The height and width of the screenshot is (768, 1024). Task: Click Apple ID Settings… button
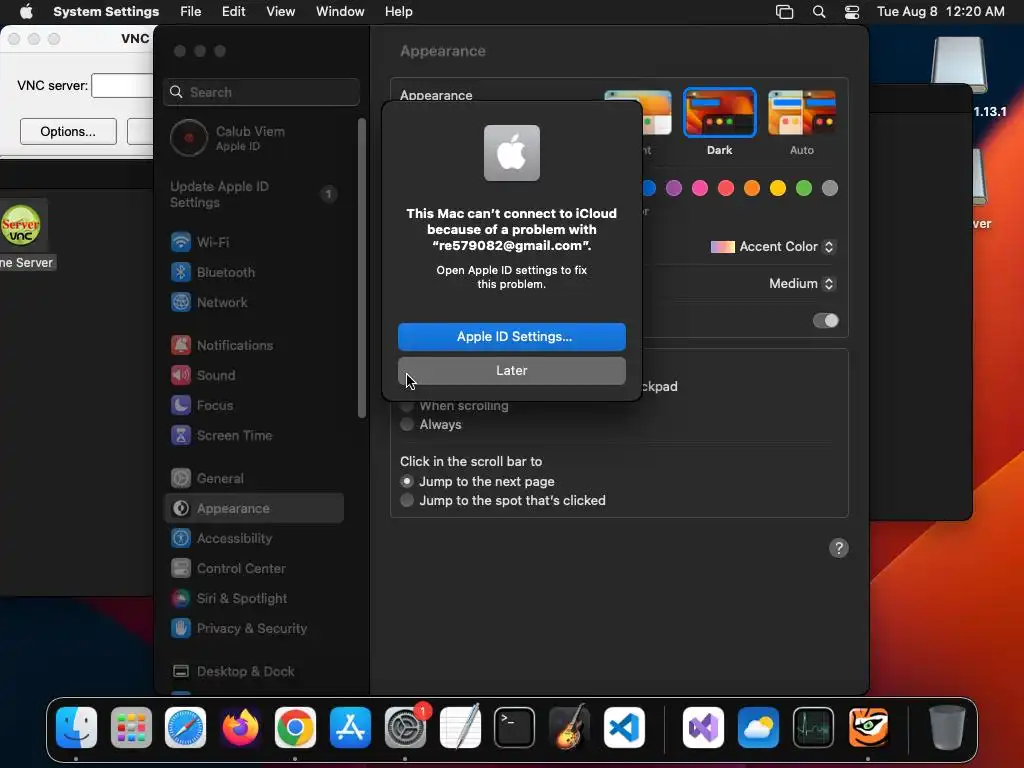click(x=512, y=337)
